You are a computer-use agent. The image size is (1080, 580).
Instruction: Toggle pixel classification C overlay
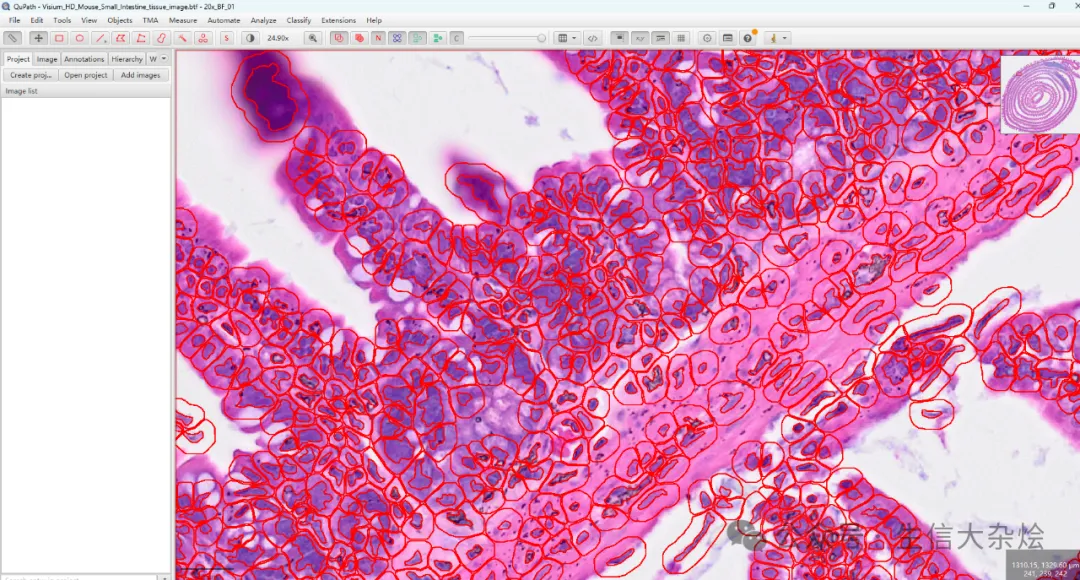[x=456, y=39]
